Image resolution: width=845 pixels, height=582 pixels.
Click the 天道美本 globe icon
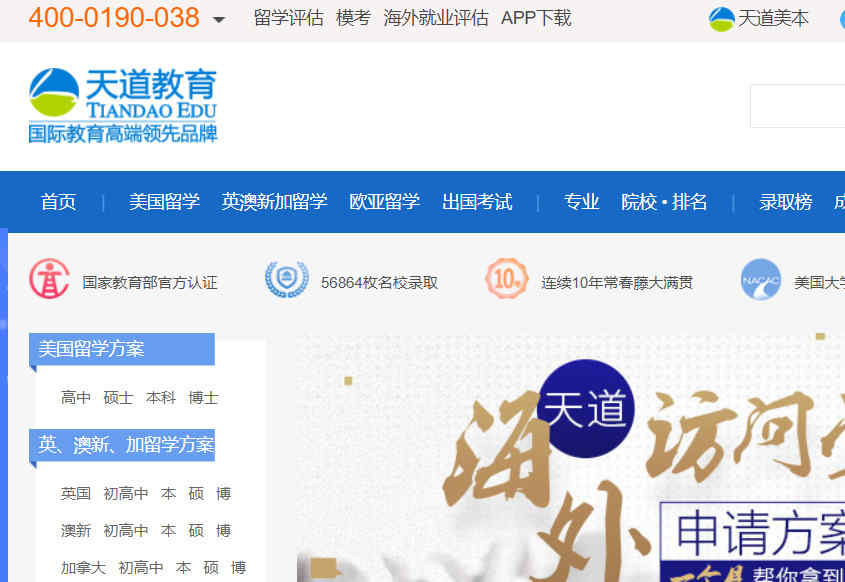tap(721, 19)
